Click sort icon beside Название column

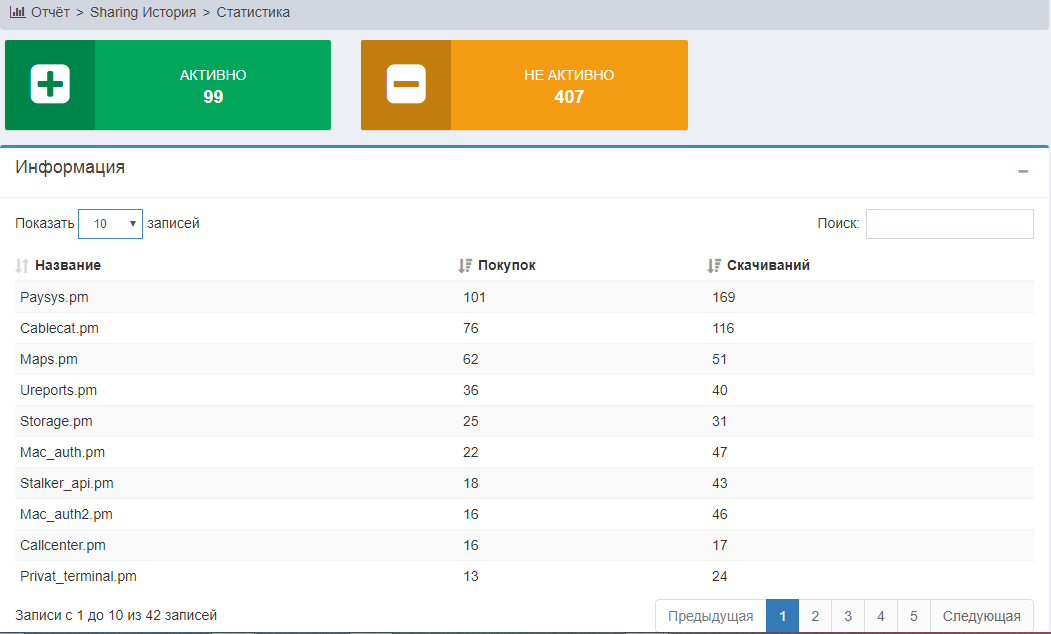[x=23, y=266]
